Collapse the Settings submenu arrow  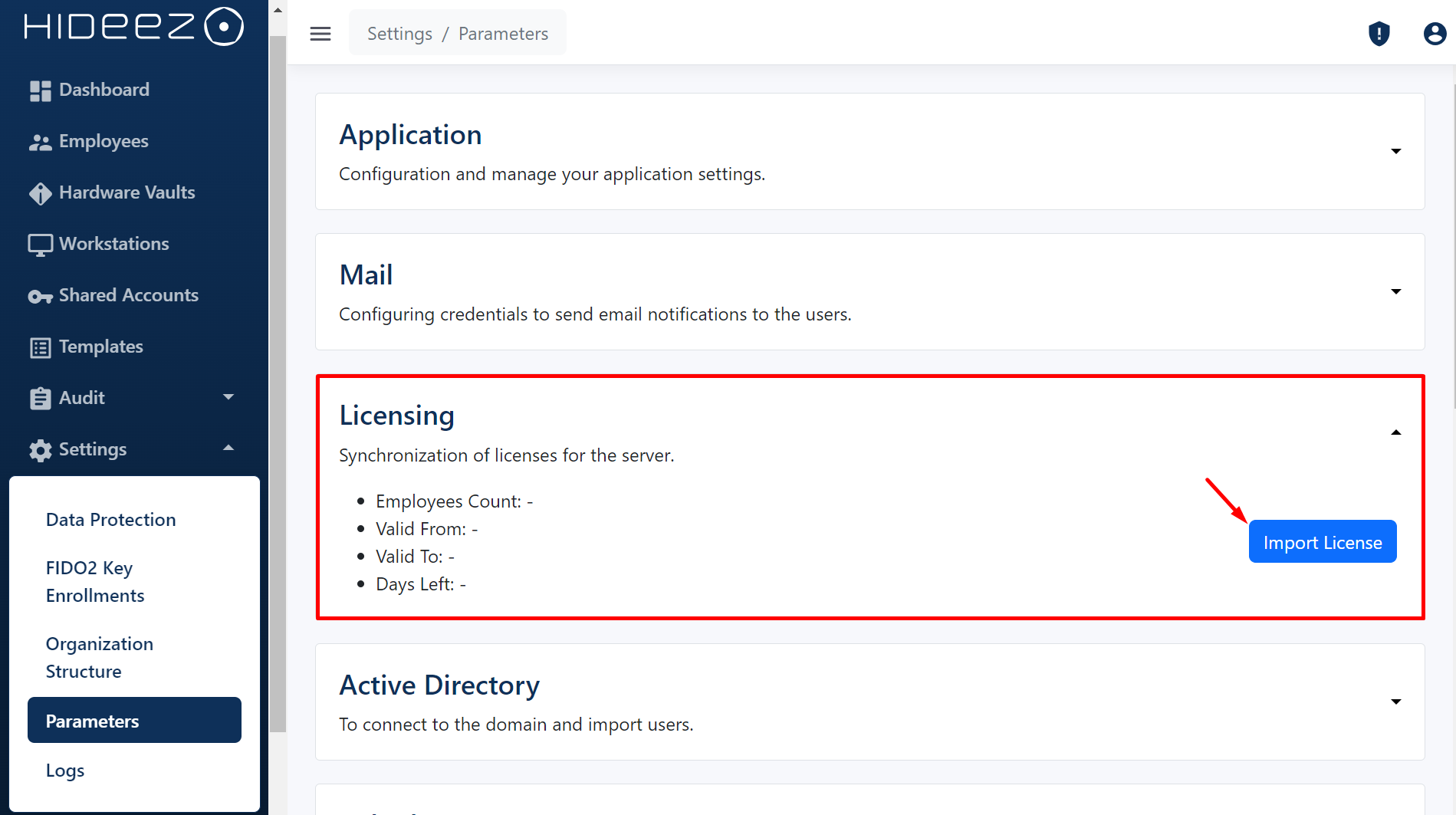pyautogui.click(x=228, y=449)
